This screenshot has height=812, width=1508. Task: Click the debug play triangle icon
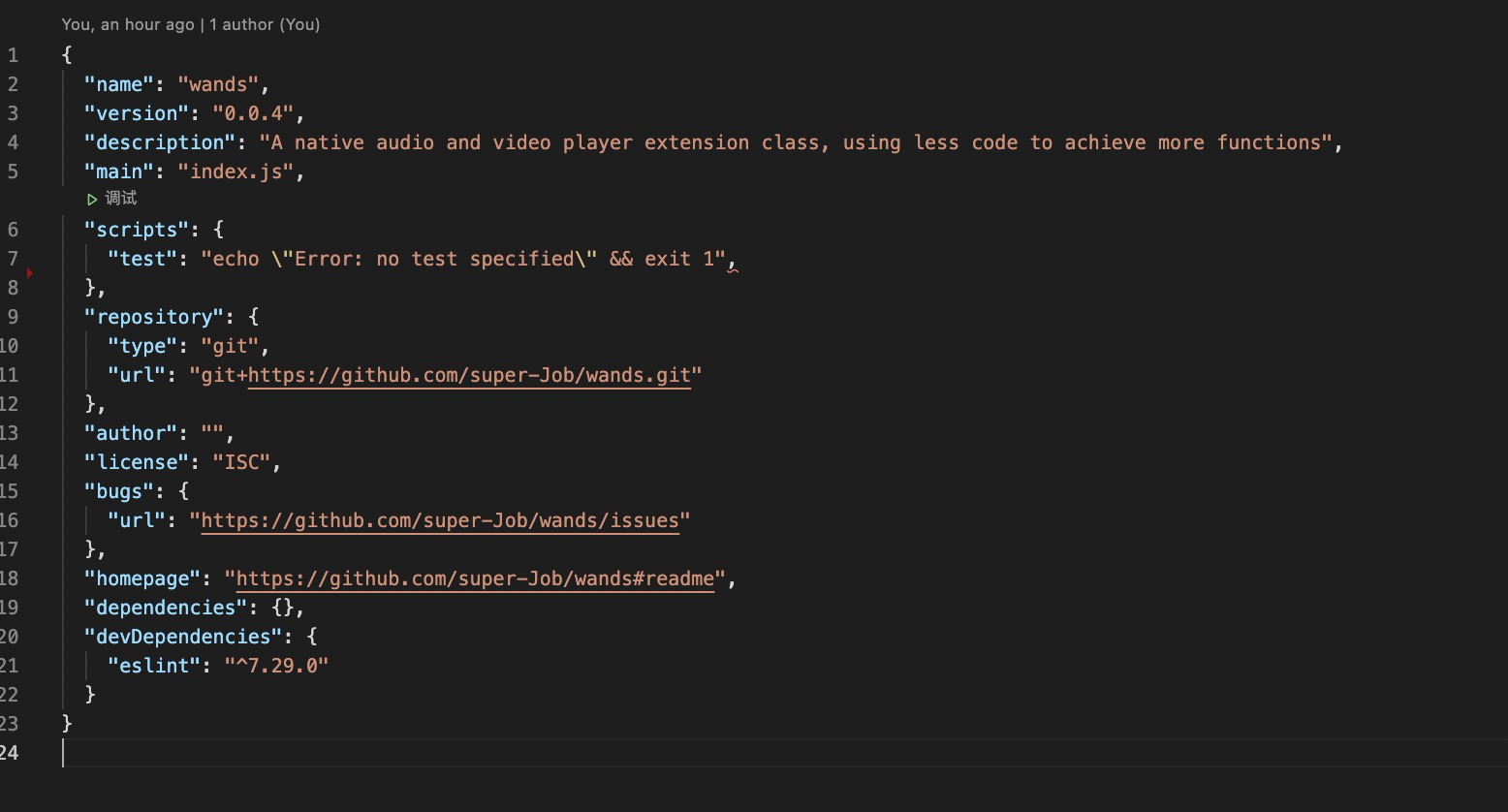pos(92,200)
